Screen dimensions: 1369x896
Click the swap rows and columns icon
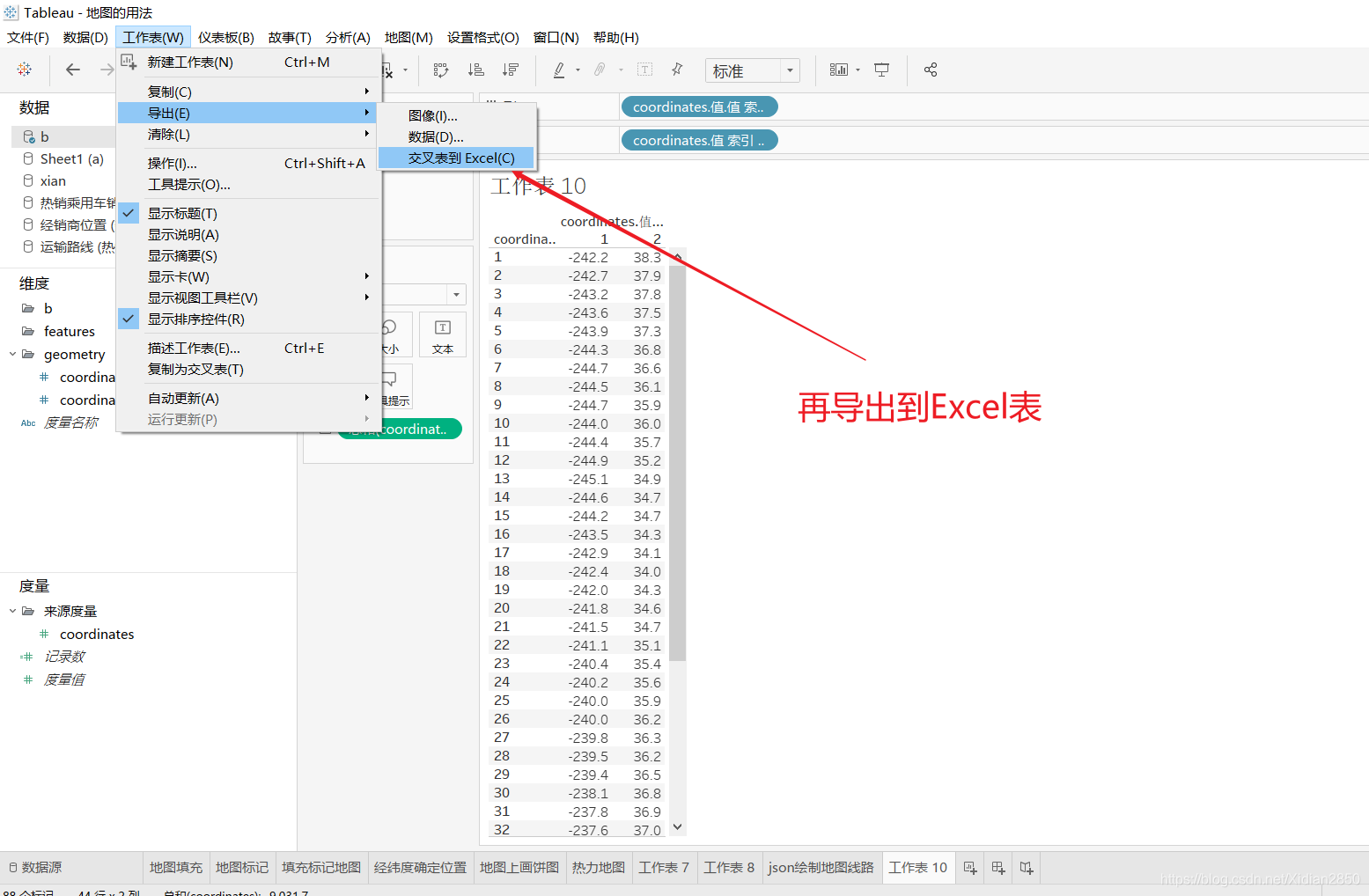[441, 70]
